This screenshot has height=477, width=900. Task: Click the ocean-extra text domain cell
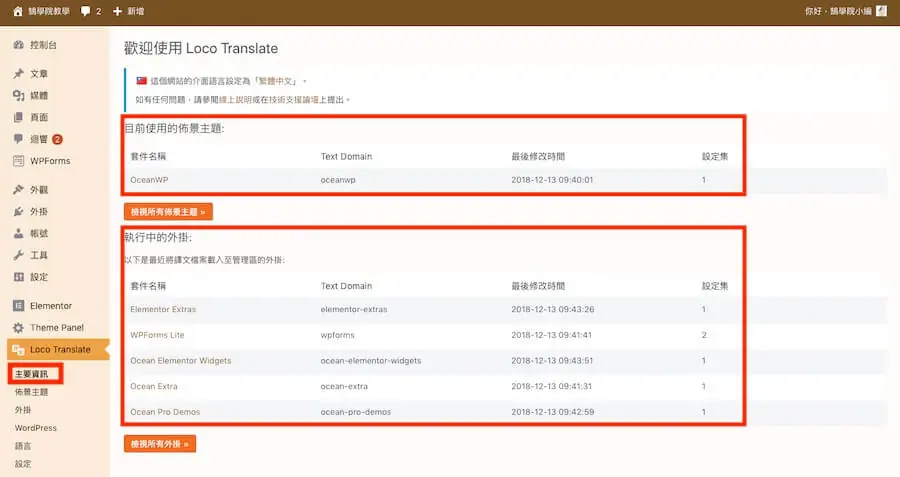(344, 386)
